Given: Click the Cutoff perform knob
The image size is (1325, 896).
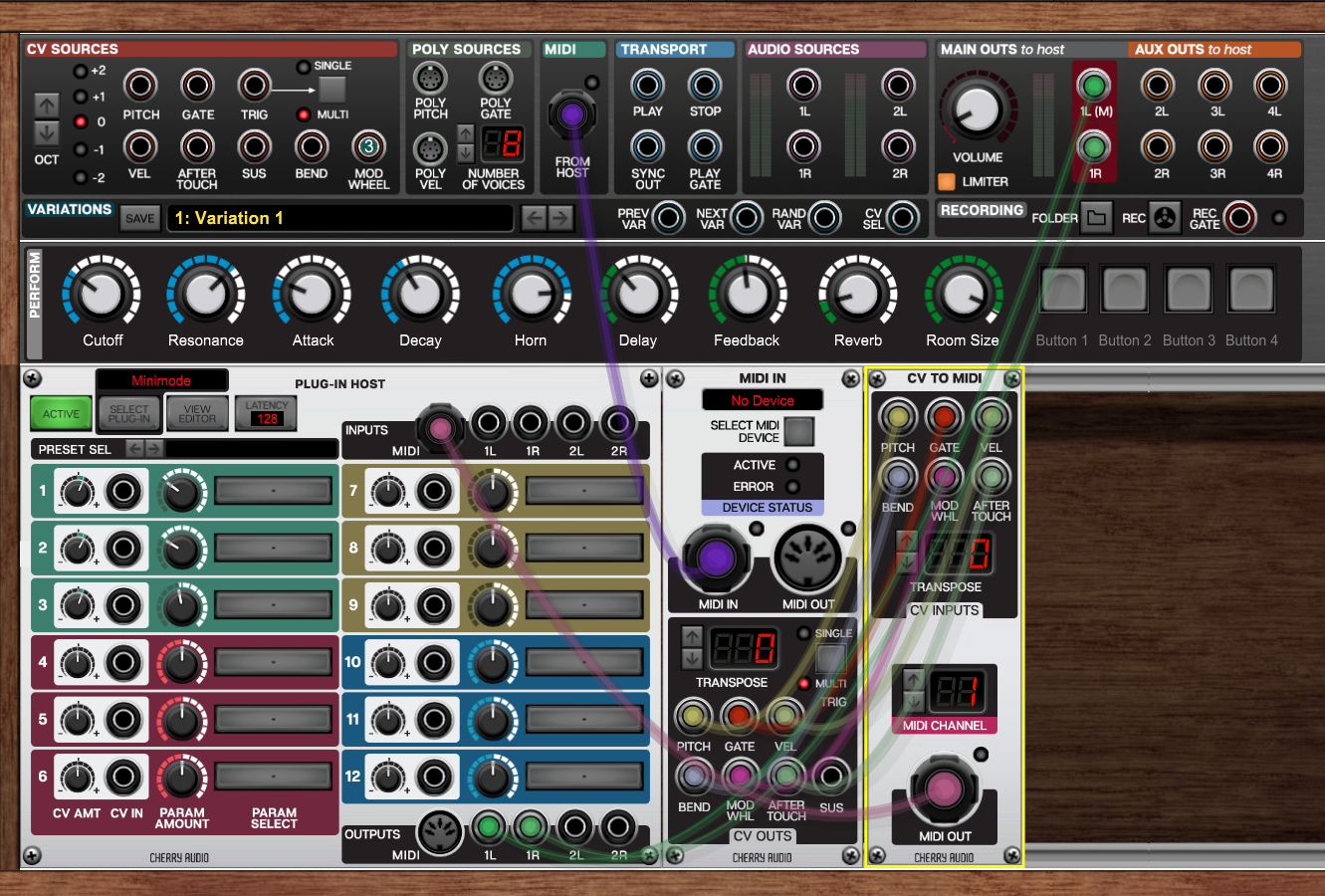Looking at the screenshot, I should point(102,293).
